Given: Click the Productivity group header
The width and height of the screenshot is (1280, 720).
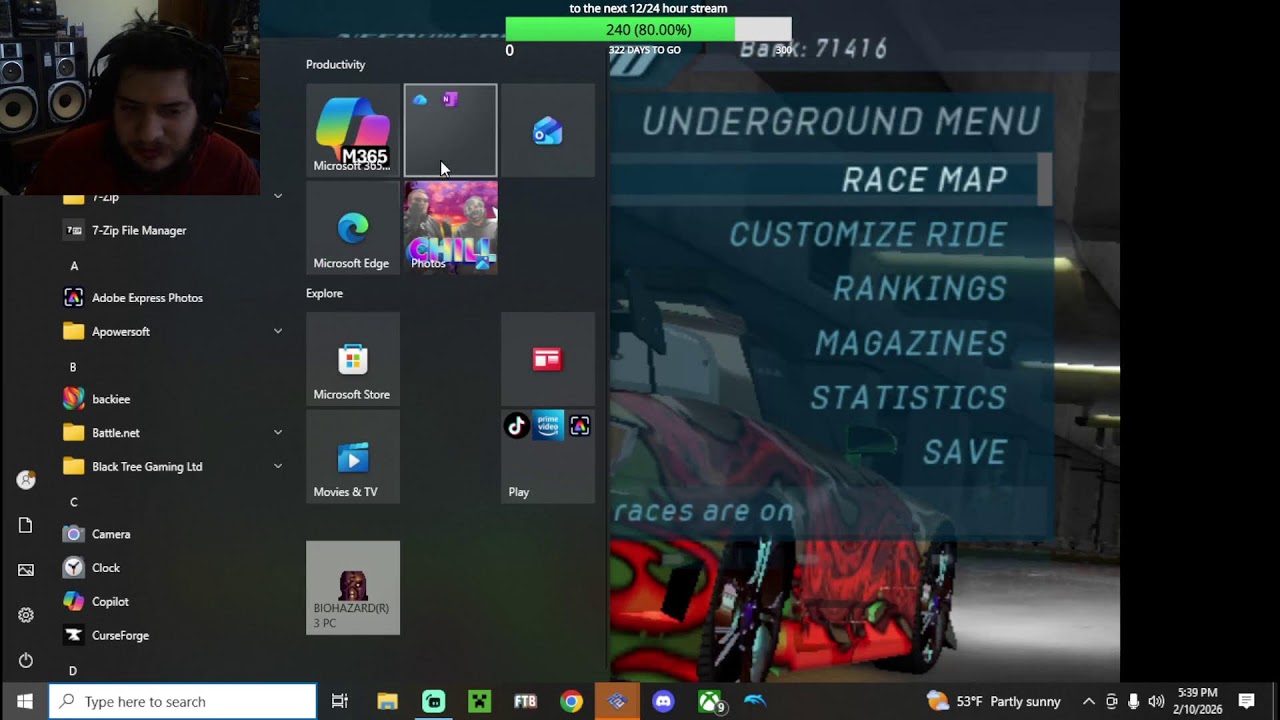Looking at the screenshot, I should 336,64.
